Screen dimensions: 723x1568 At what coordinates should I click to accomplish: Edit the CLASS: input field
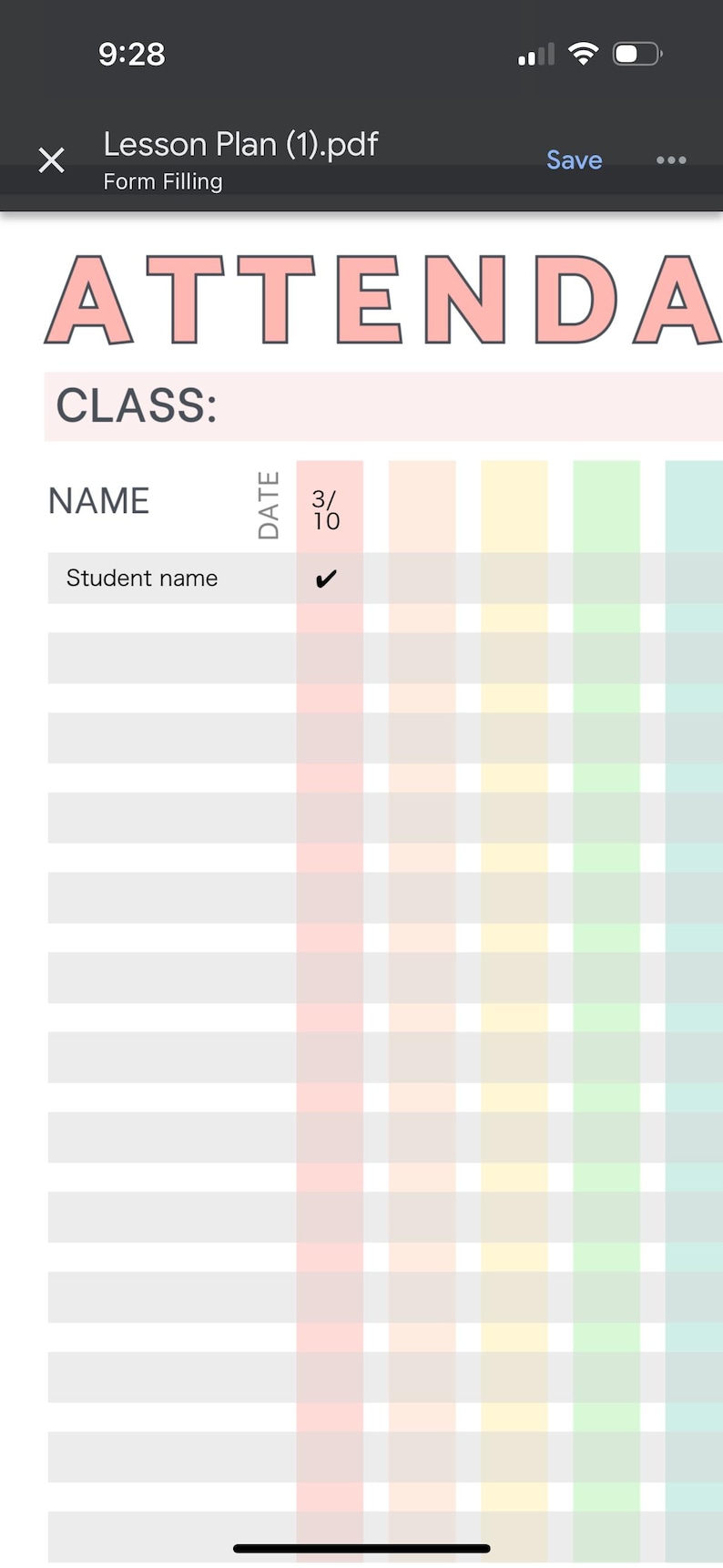[x=383, y=406]
